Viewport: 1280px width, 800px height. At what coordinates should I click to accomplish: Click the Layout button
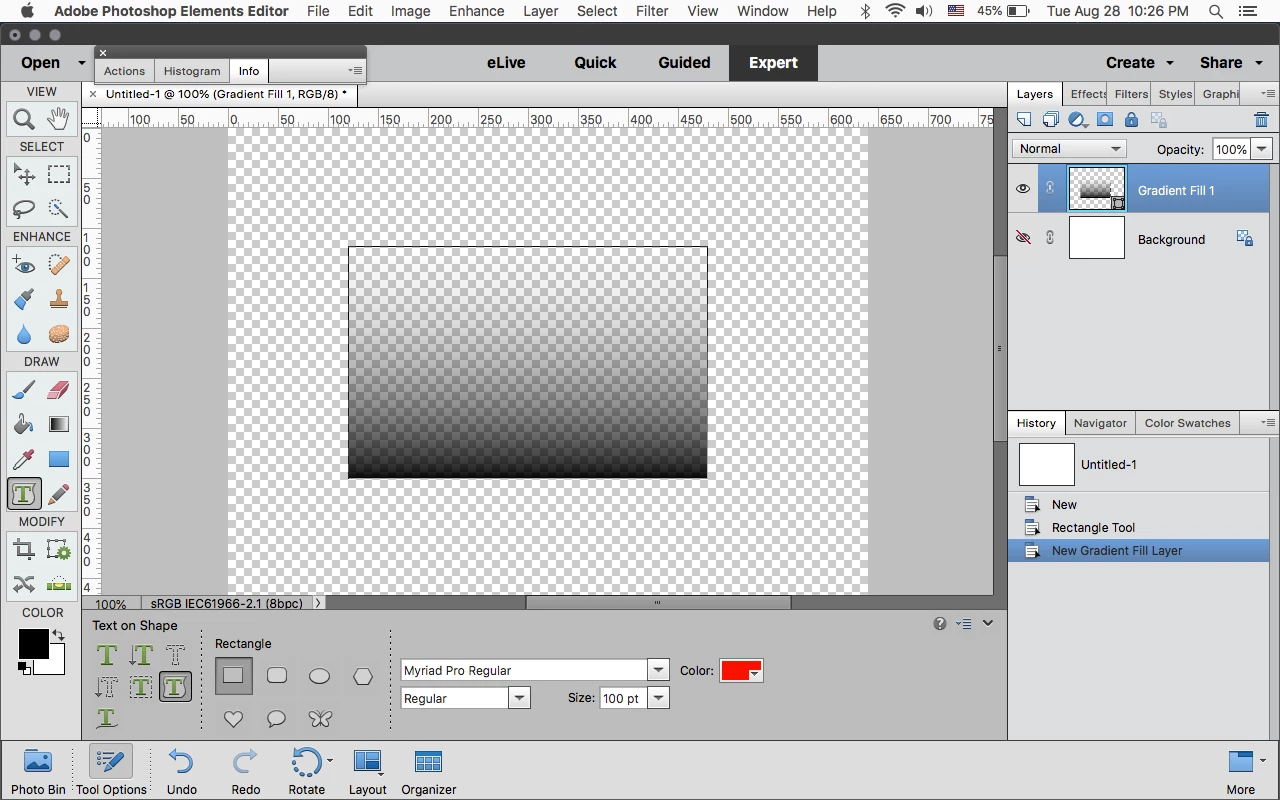367,770
